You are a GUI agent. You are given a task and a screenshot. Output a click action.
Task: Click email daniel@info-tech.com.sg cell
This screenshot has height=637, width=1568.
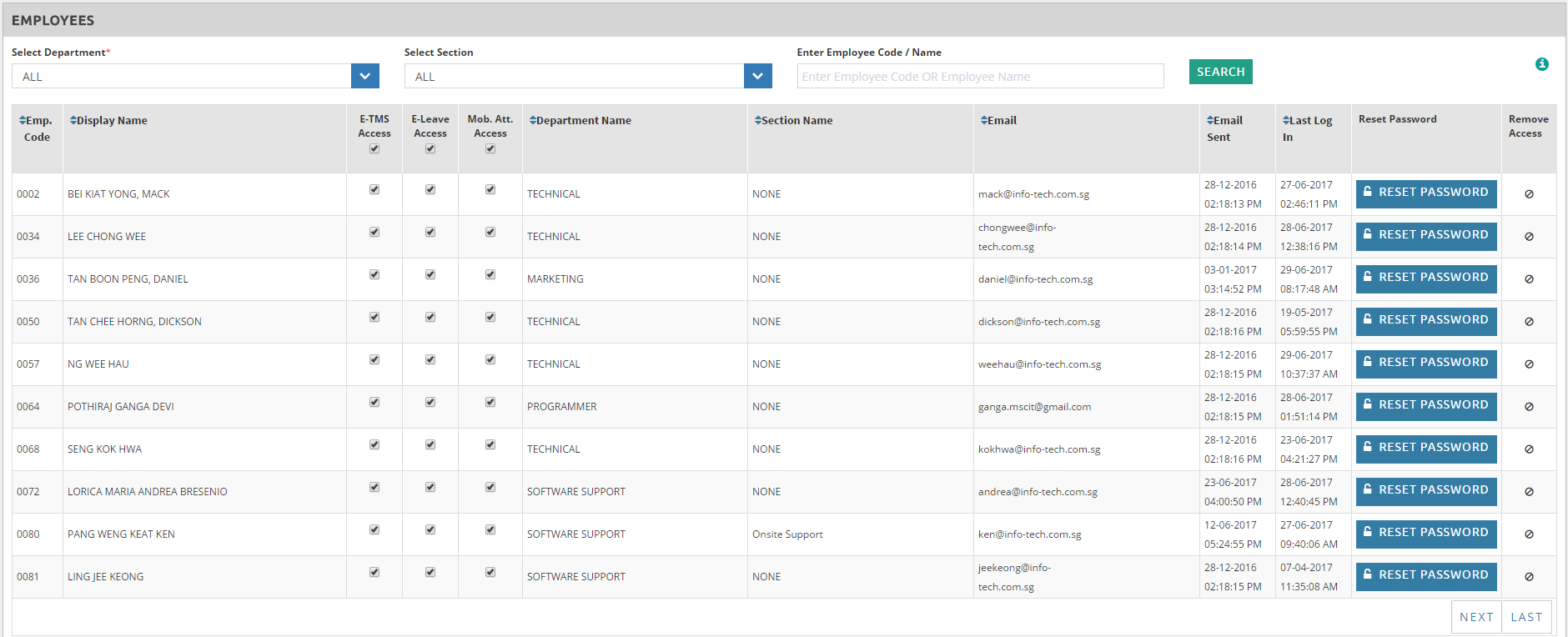1086,279
